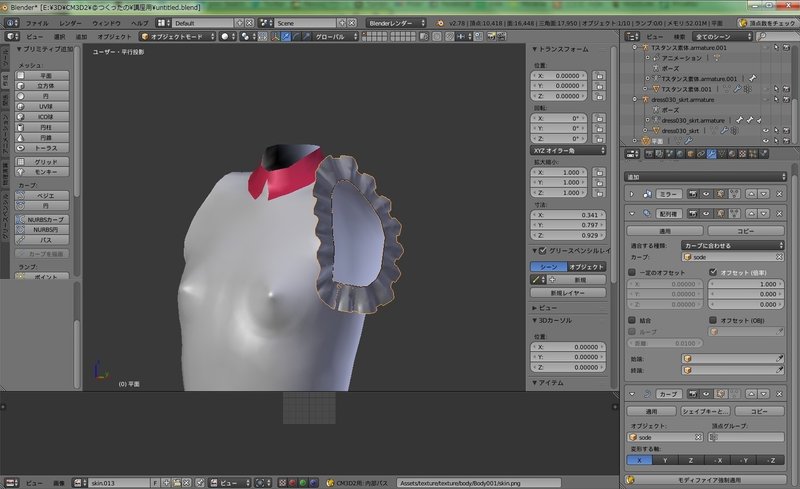Add a 円柱 cylinder primitive

(x=42, y=127)
